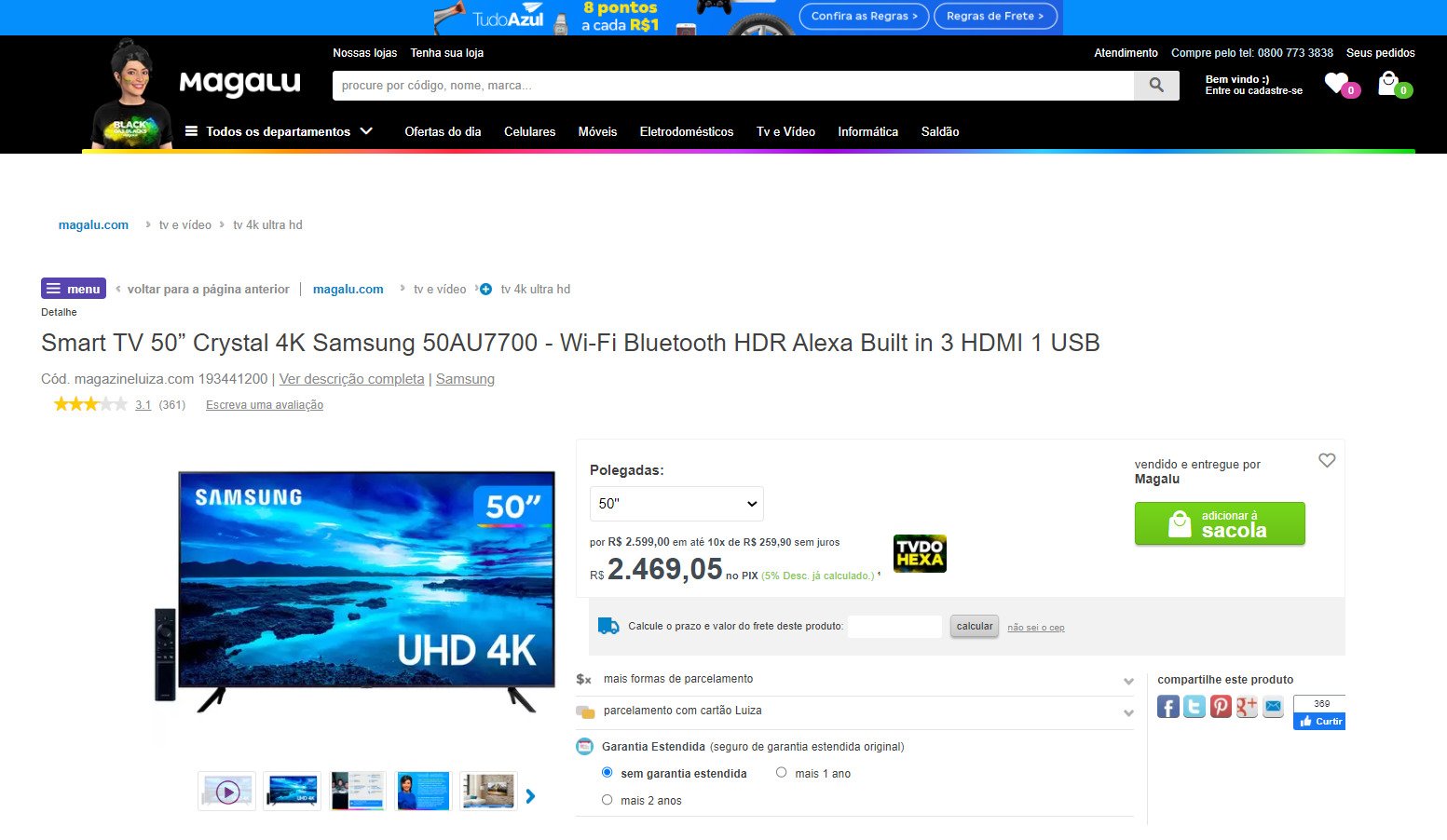Click 'adicionar à sacola' button
Screen dimensions: 1447x840
click(x=1220, y=523)
